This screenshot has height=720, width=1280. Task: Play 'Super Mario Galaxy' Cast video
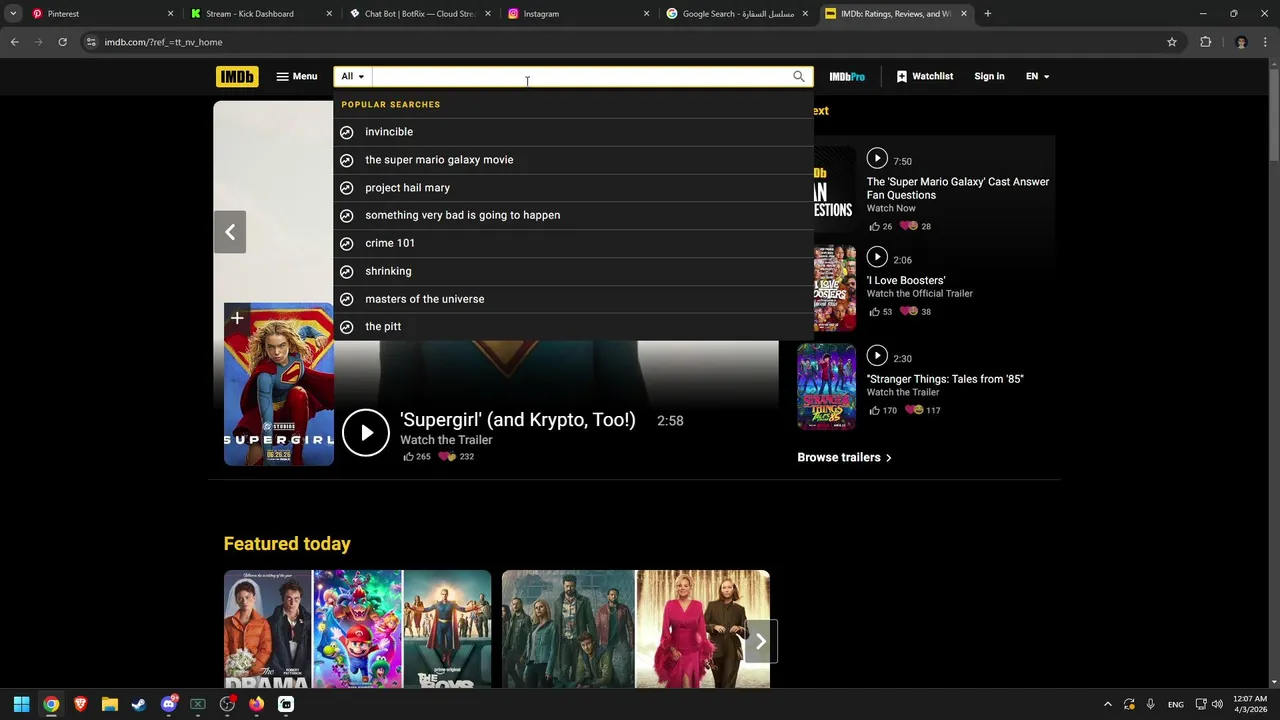pos(877,158)
